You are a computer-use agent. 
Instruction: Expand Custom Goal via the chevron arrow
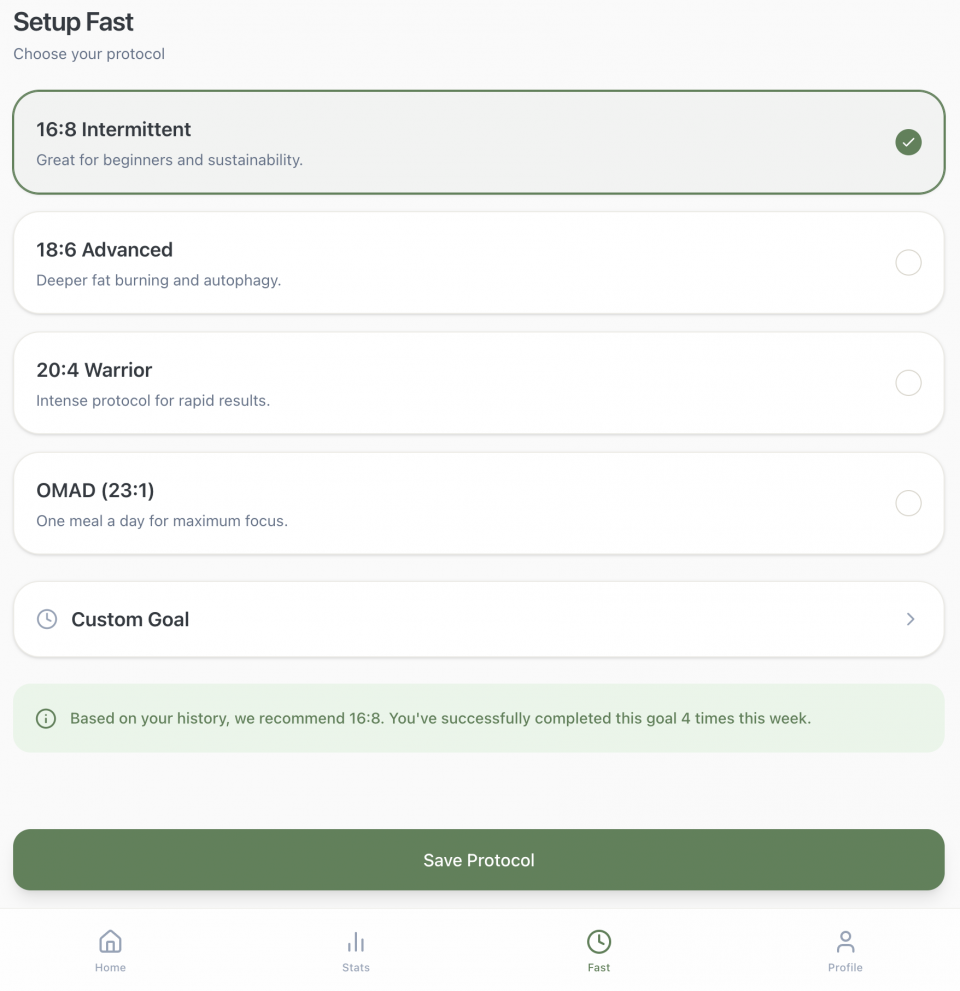(x=910, y=619)
